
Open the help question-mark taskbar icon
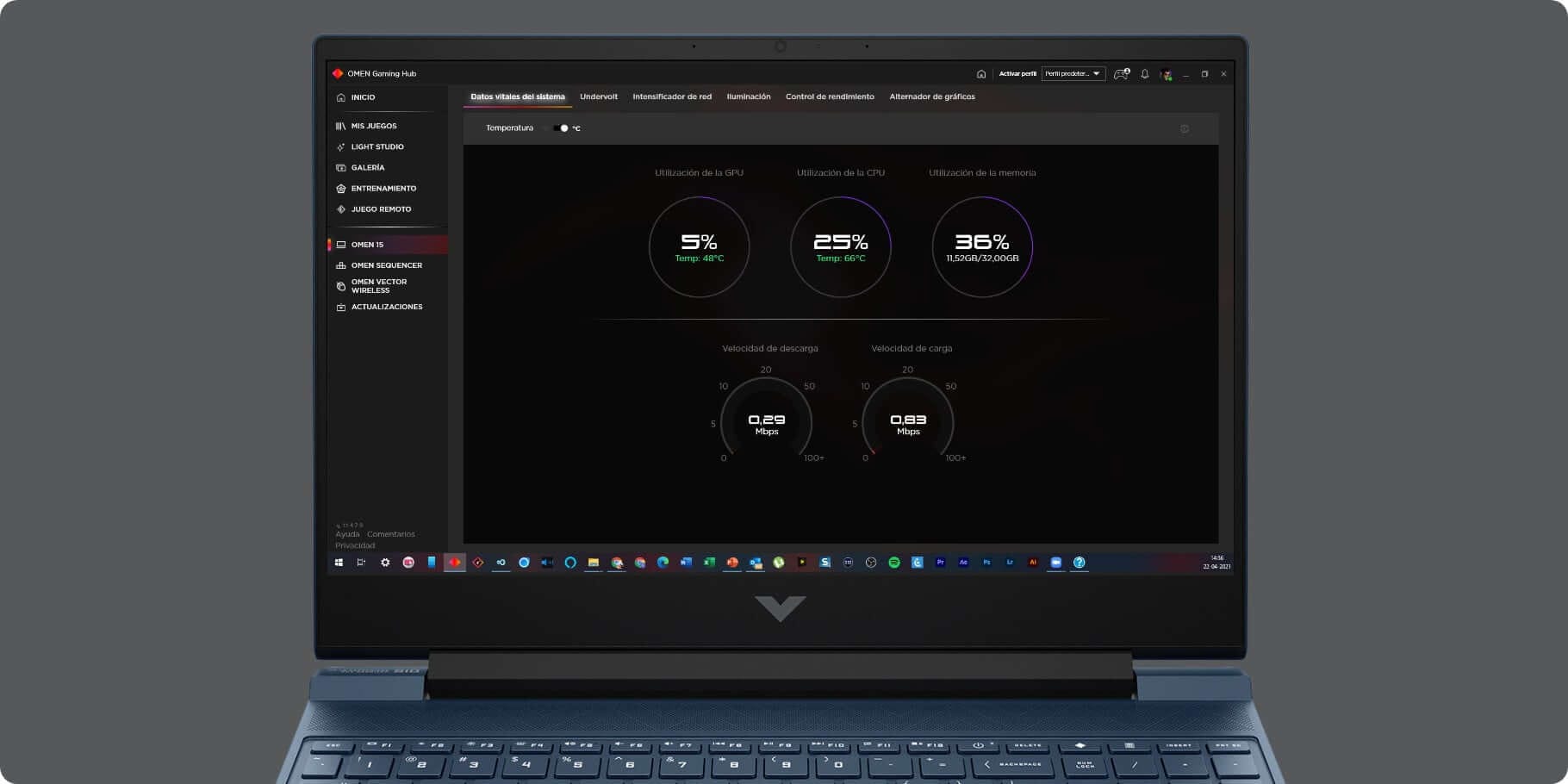1079,563
